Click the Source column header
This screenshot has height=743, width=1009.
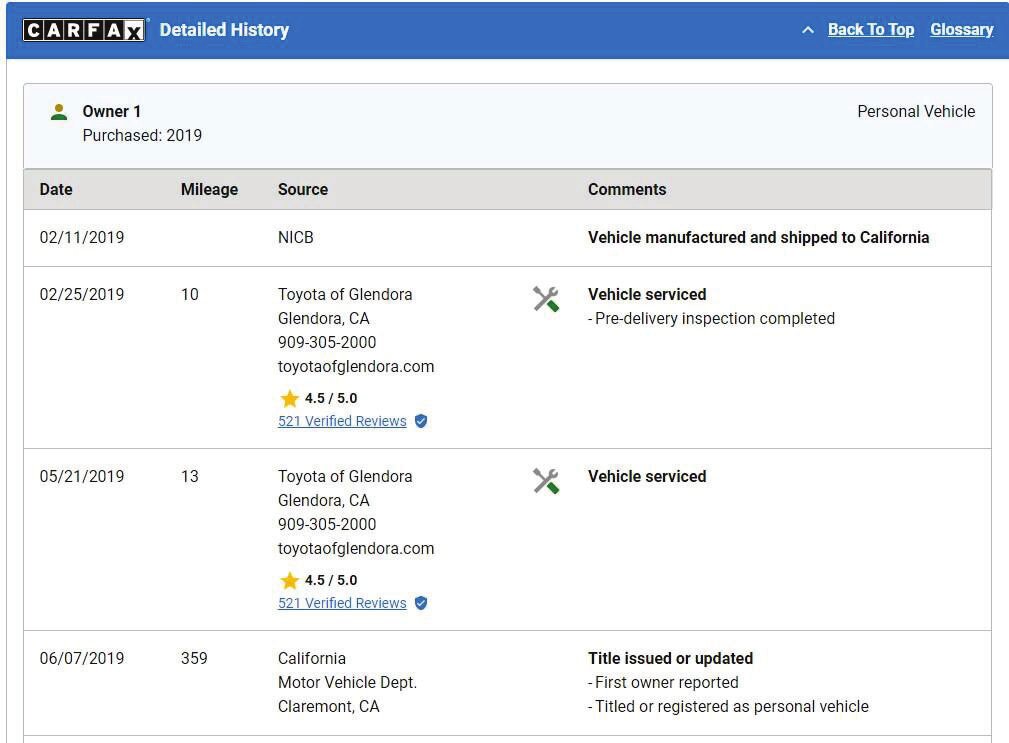pos(302,190)
